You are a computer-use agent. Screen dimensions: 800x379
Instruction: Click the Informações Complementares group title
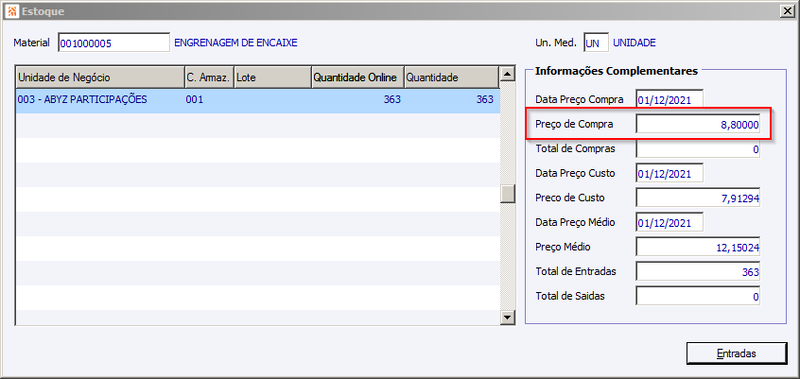click(x=616, y=71)
